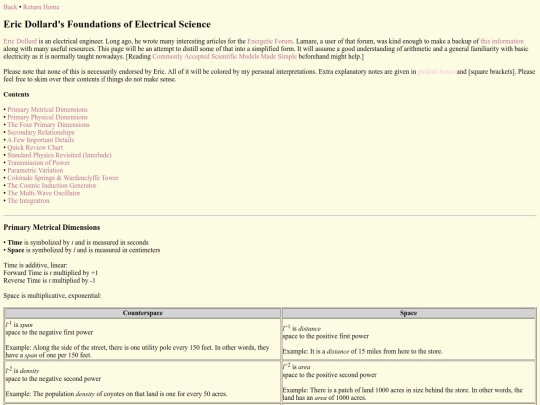Go to The Multi-Wave Oscillator

(x=44, y=193)
